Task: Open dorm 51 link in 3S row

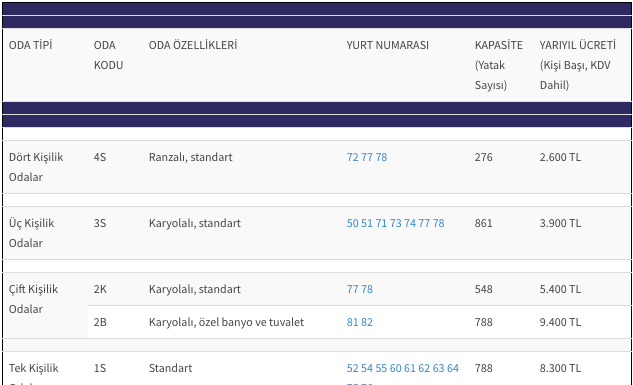Action: click(367, 223)
